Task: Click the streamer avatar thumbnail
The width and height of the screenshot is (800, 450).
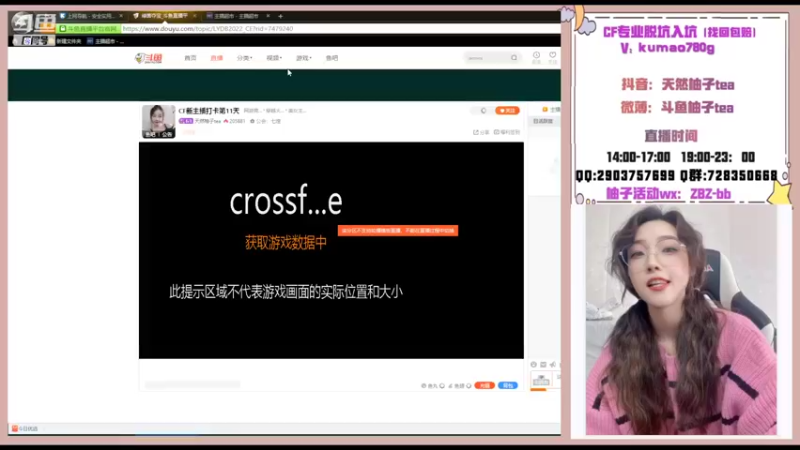Action: (x=159, y=121)
